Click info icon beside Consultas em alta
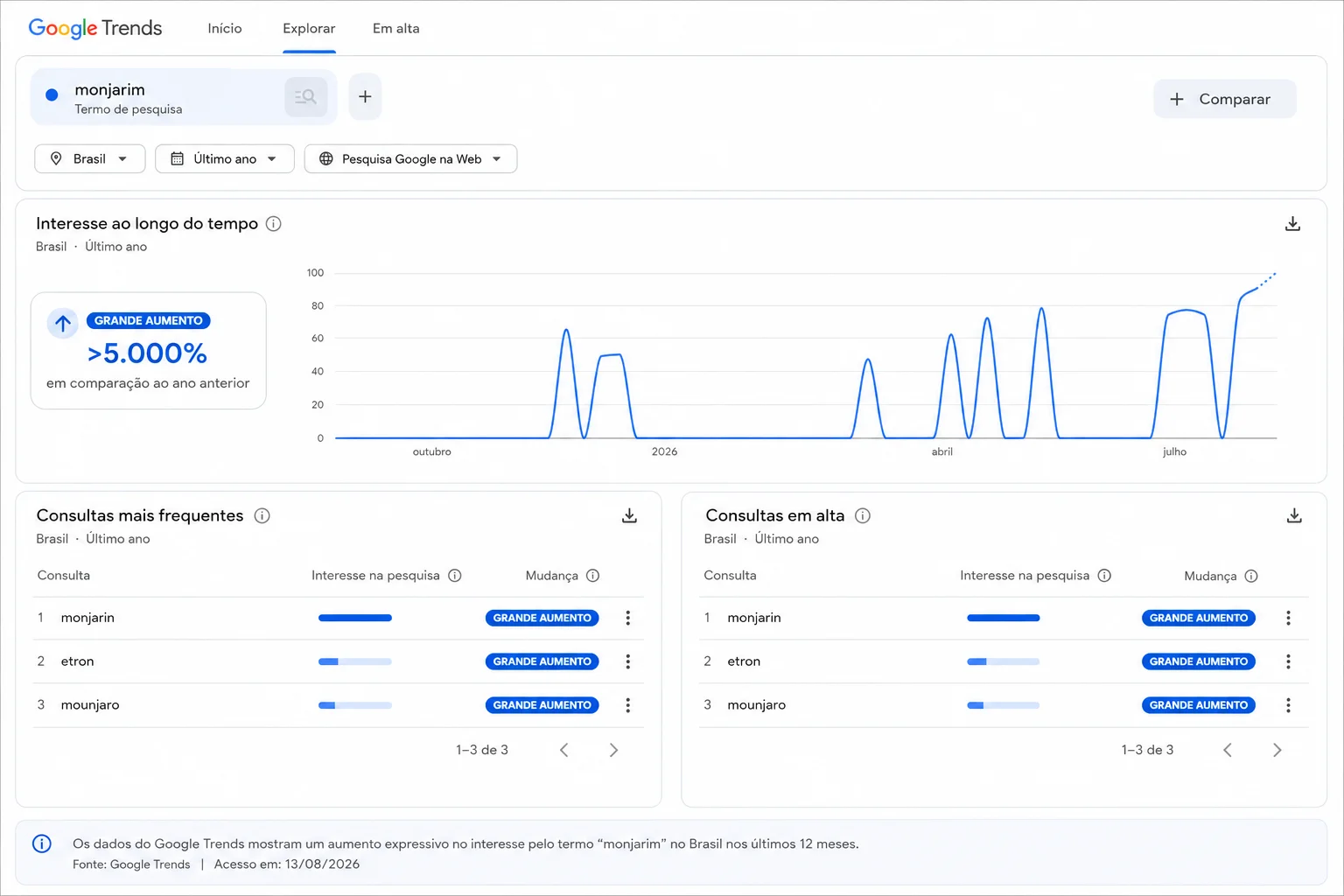This screenshot has height=896, width=1344. point(862,515)
